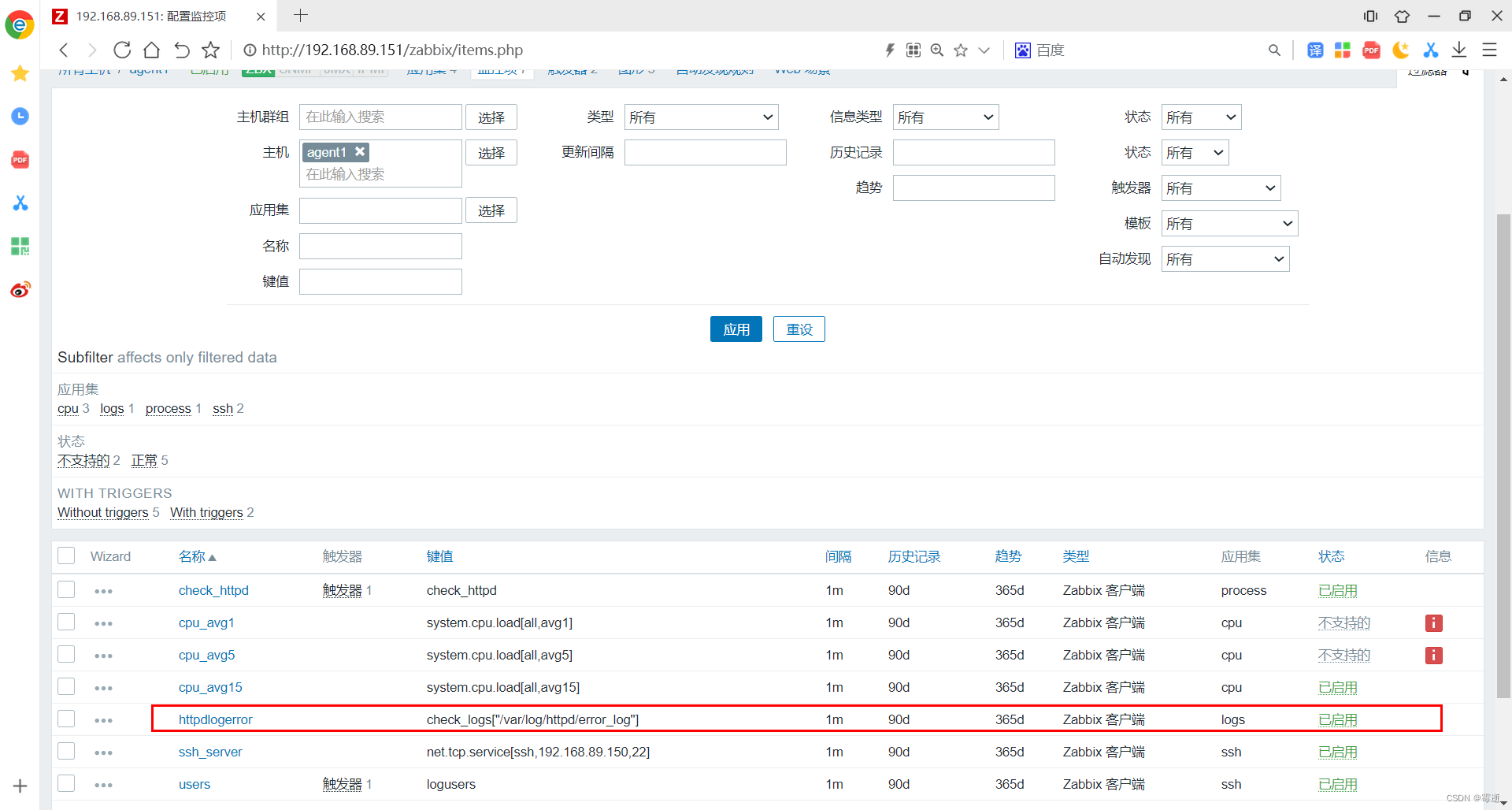
Task: Open the colorful apps grid extension
Action: click(1343, 50)
